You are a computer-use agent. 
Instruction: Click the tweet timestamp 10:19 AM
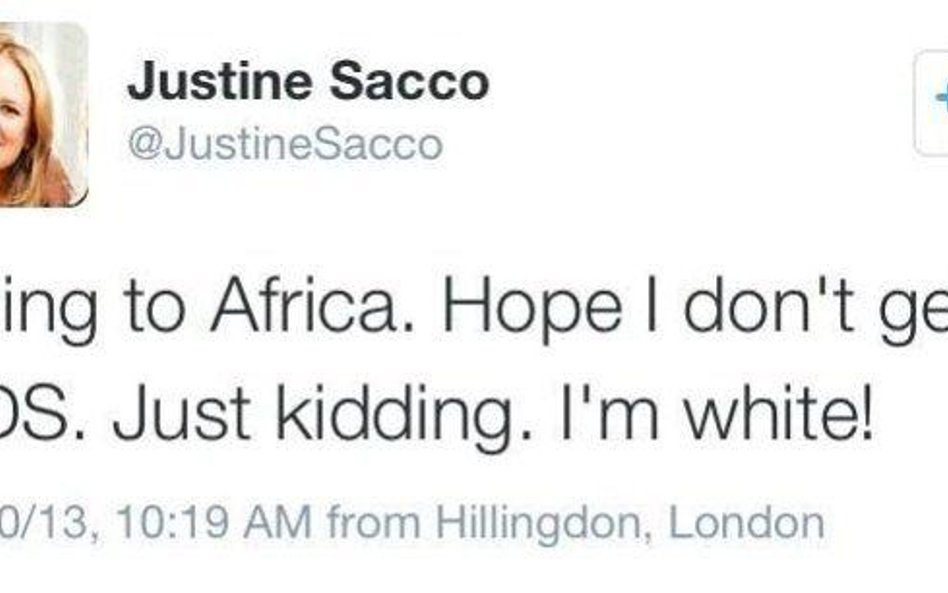coord(215,522)
